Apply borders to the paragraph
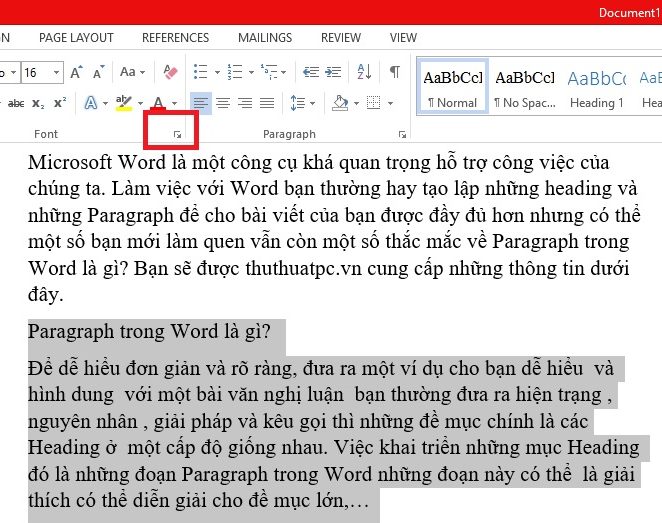Screen dimensions: 662x523 click(373, 103)
